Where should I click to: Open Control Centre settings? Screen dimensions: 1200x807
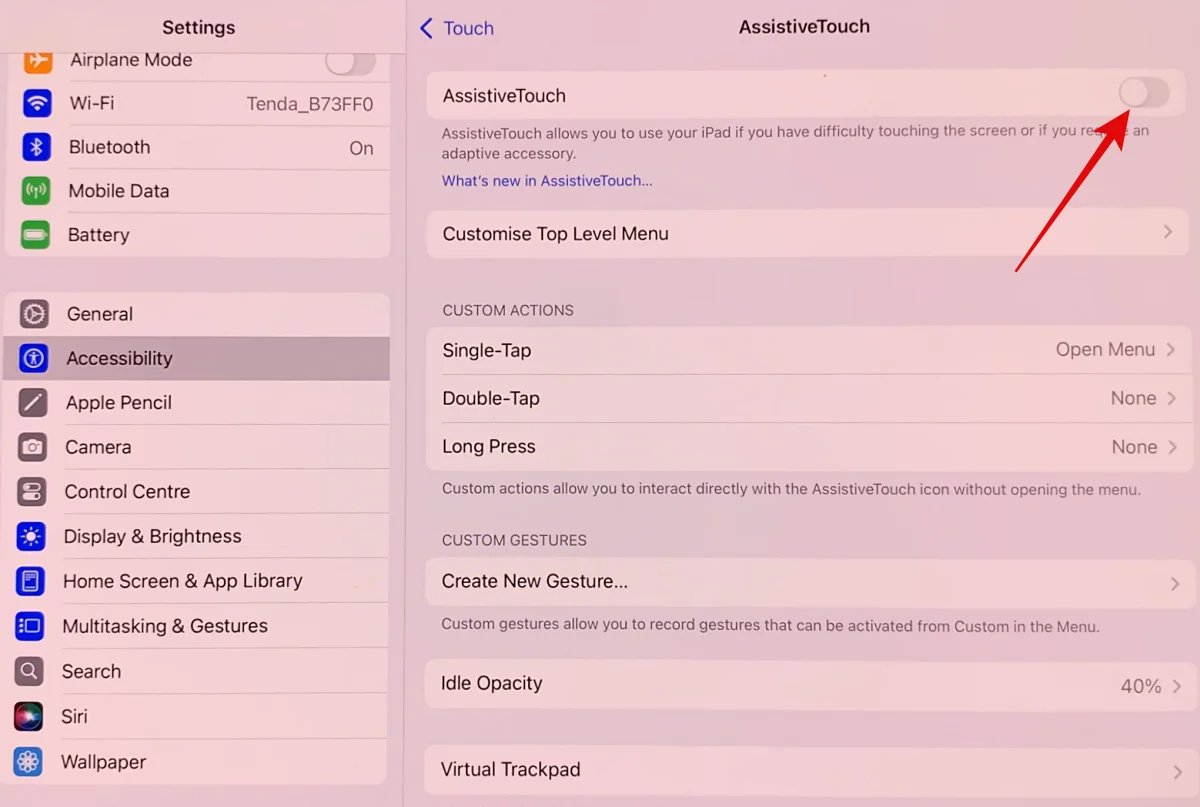[x=196, y=492]
